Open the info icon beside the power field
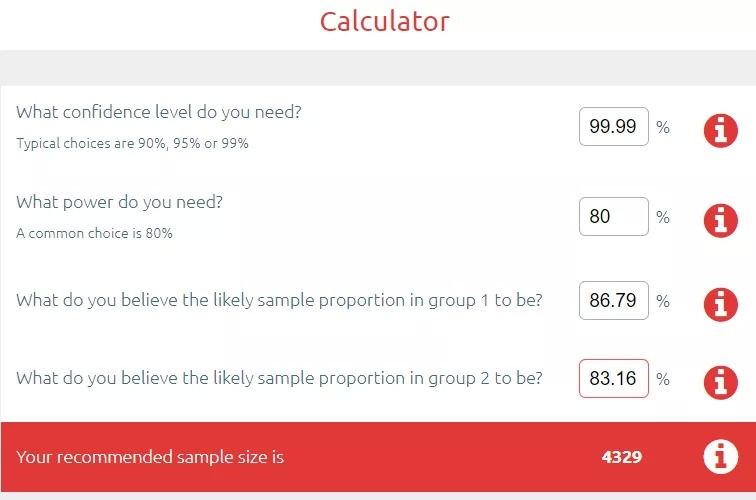The image size is (756, 500). coord(720,219)
